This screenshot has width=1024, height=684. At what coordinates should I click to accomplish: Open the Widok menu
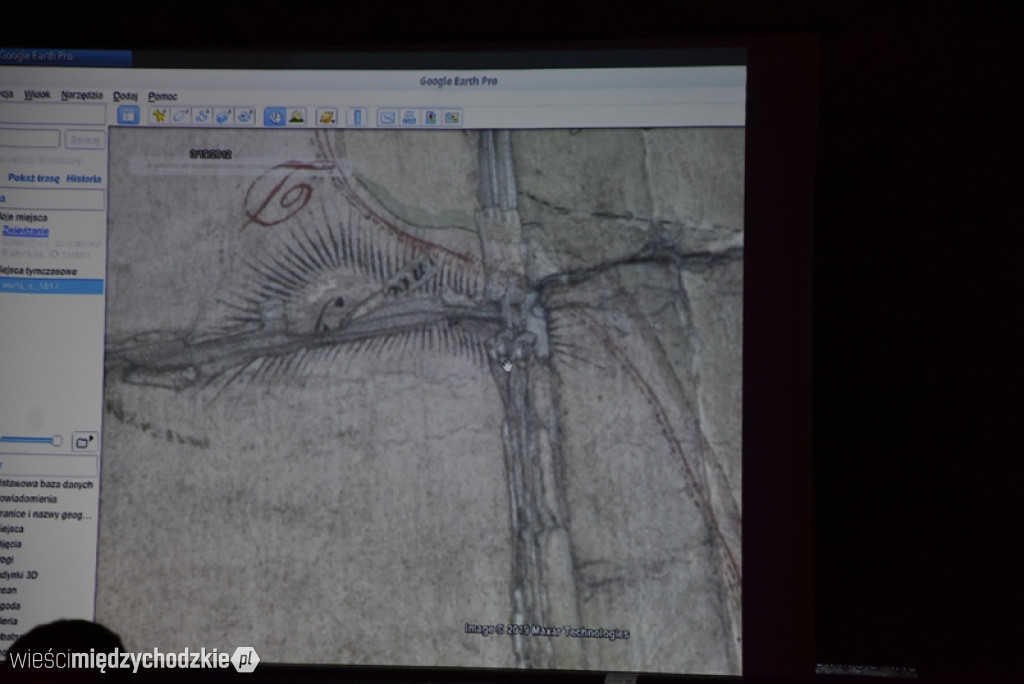tap(37, 95)
